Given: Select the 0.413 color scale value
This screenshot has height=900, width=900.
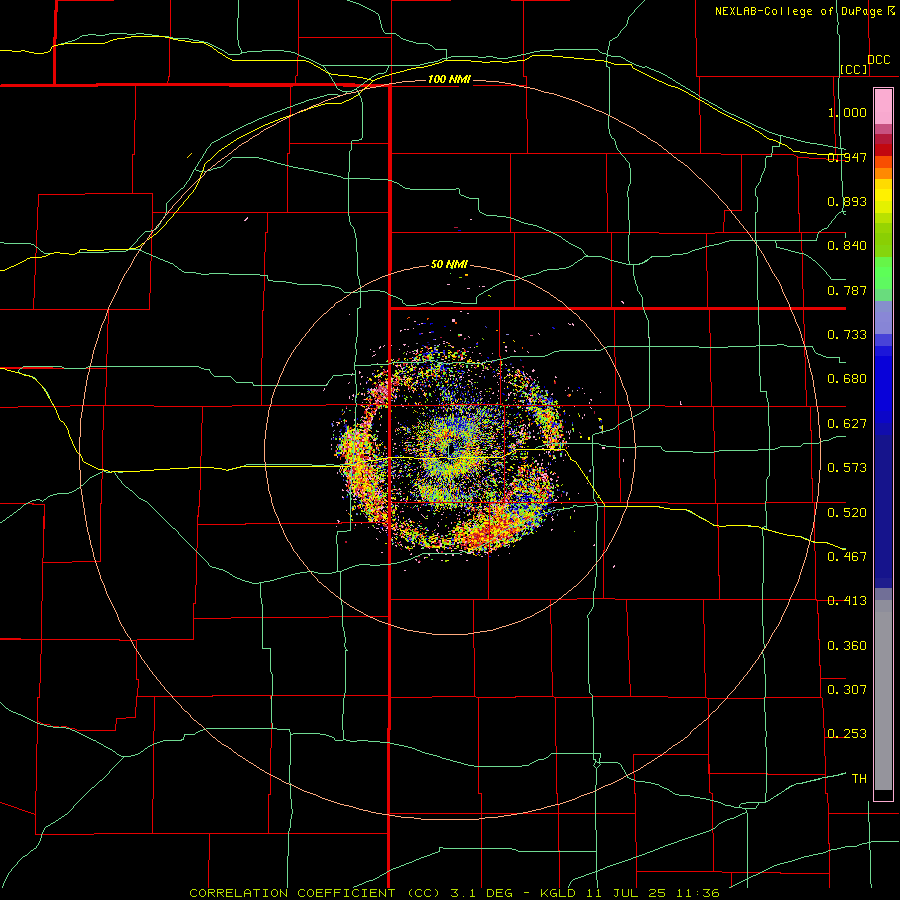Looking at the screenshot, I should [x=847, y=601].
